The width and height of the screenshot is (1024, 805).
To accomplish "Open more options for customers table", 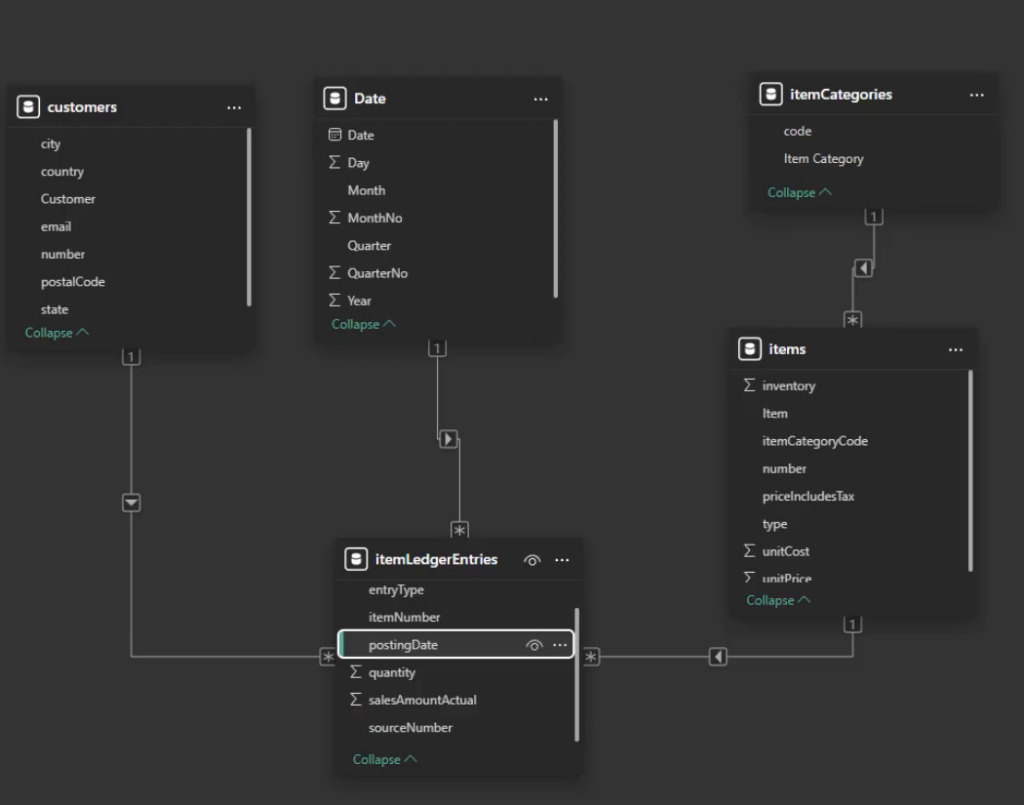I will click(x=234, y=108).
